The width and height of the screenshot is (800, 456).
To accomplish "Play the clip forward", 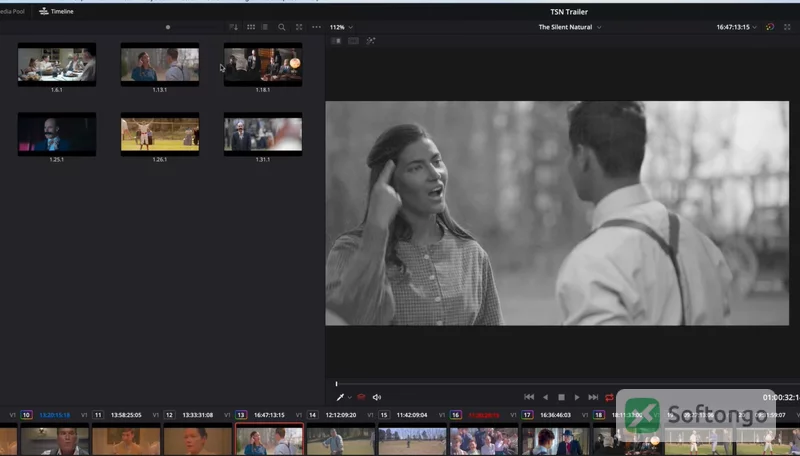I will pos(577,397).
